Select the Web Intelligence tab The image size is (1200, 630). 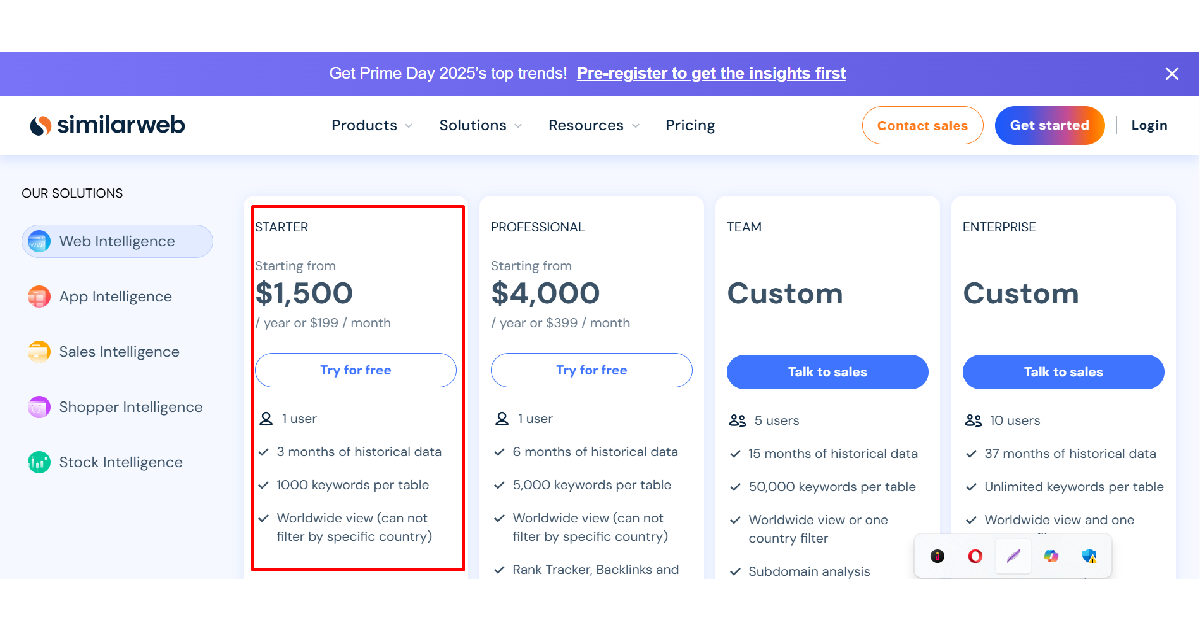coord(117,241)
